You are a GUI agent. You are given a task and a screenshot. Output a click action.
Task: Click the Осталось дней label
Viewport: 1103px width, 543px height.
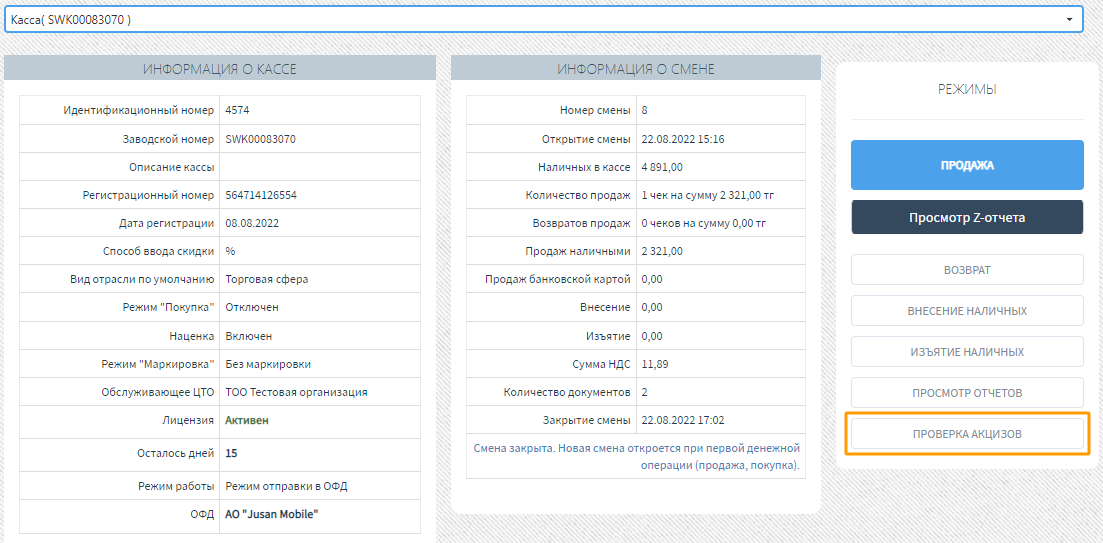pos(176,453)
